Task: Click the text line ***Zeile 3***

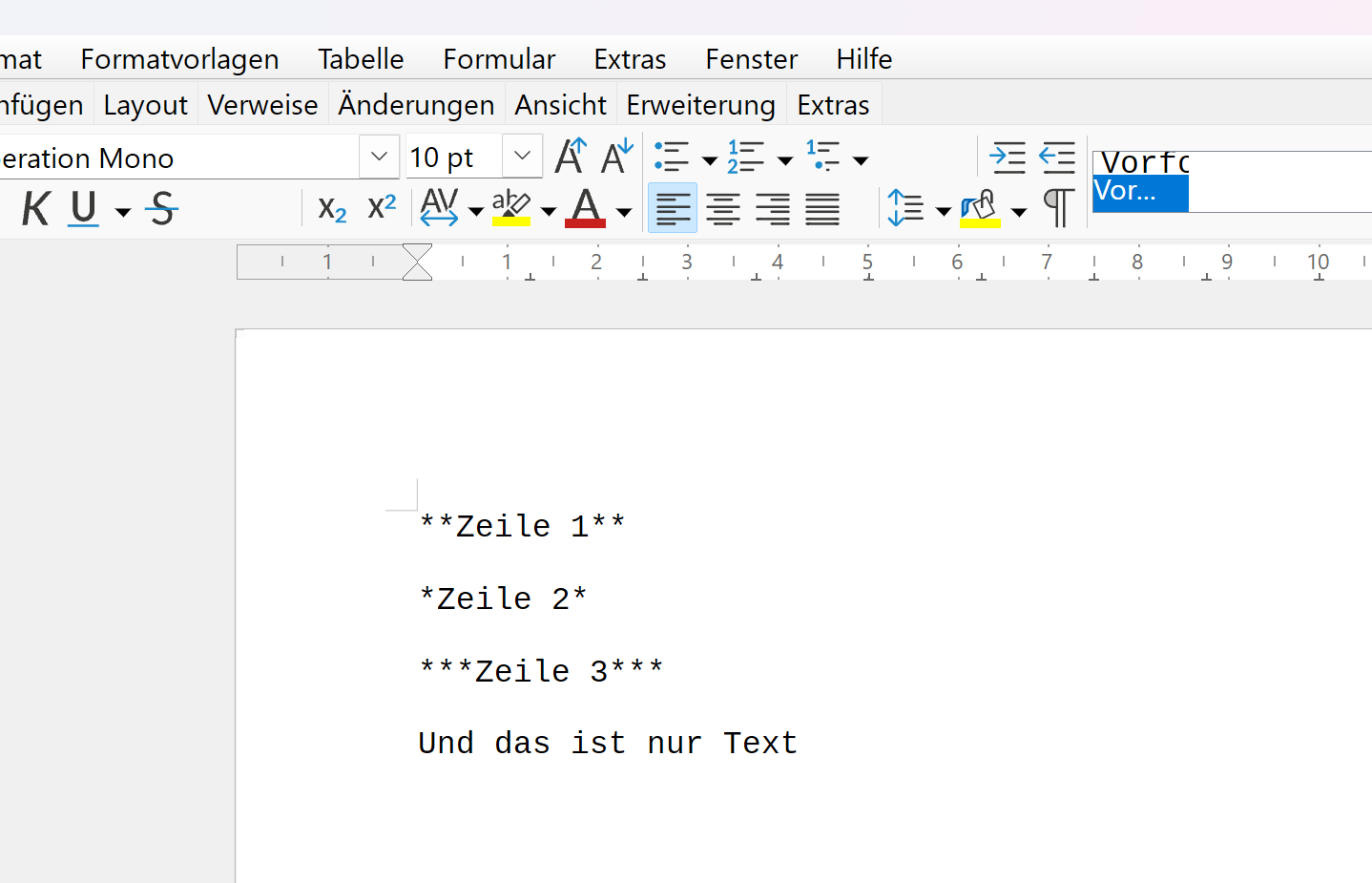Action: click(541, 671)
